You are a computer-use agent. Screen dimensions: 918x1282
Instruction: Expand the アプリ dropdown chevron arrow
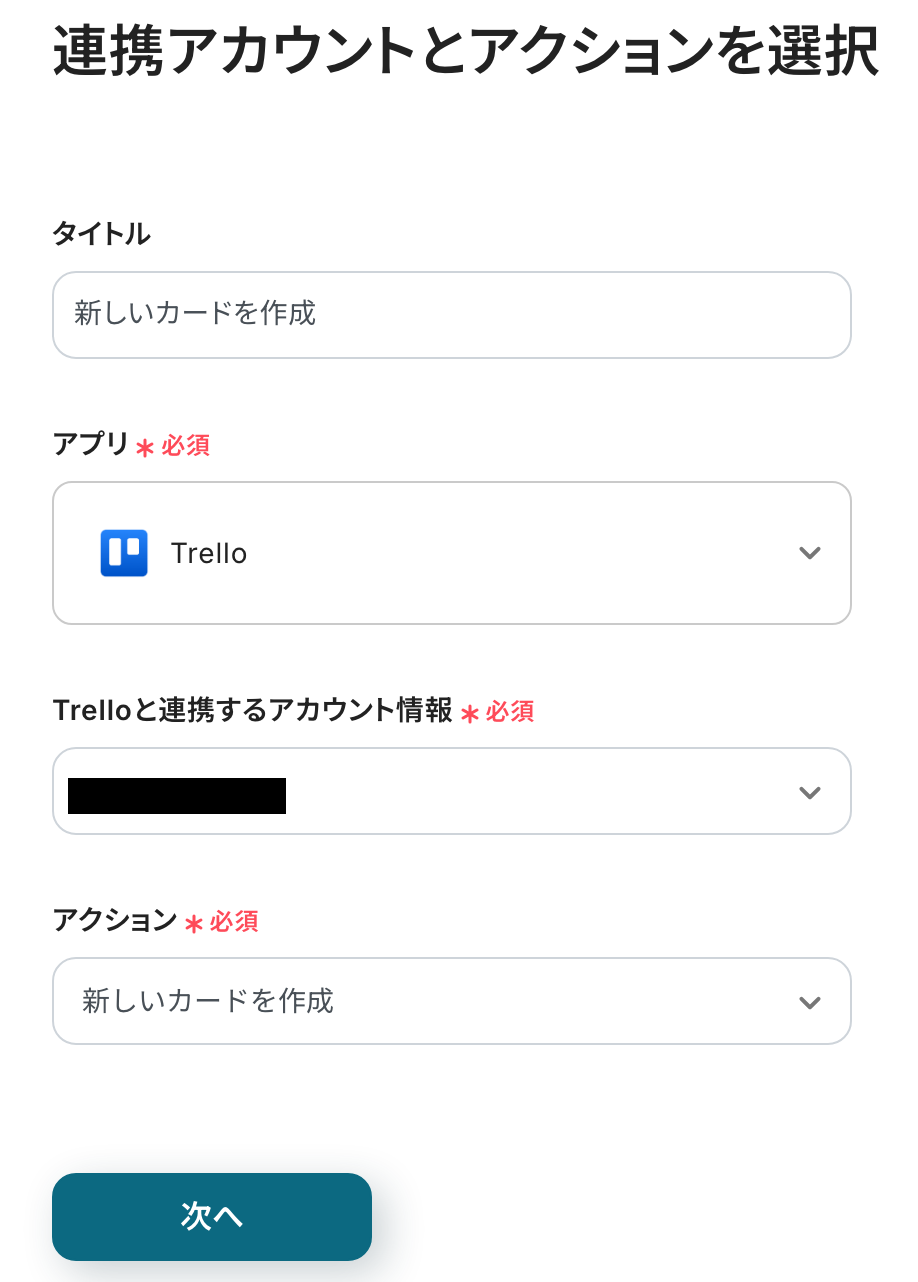[810, 553]
